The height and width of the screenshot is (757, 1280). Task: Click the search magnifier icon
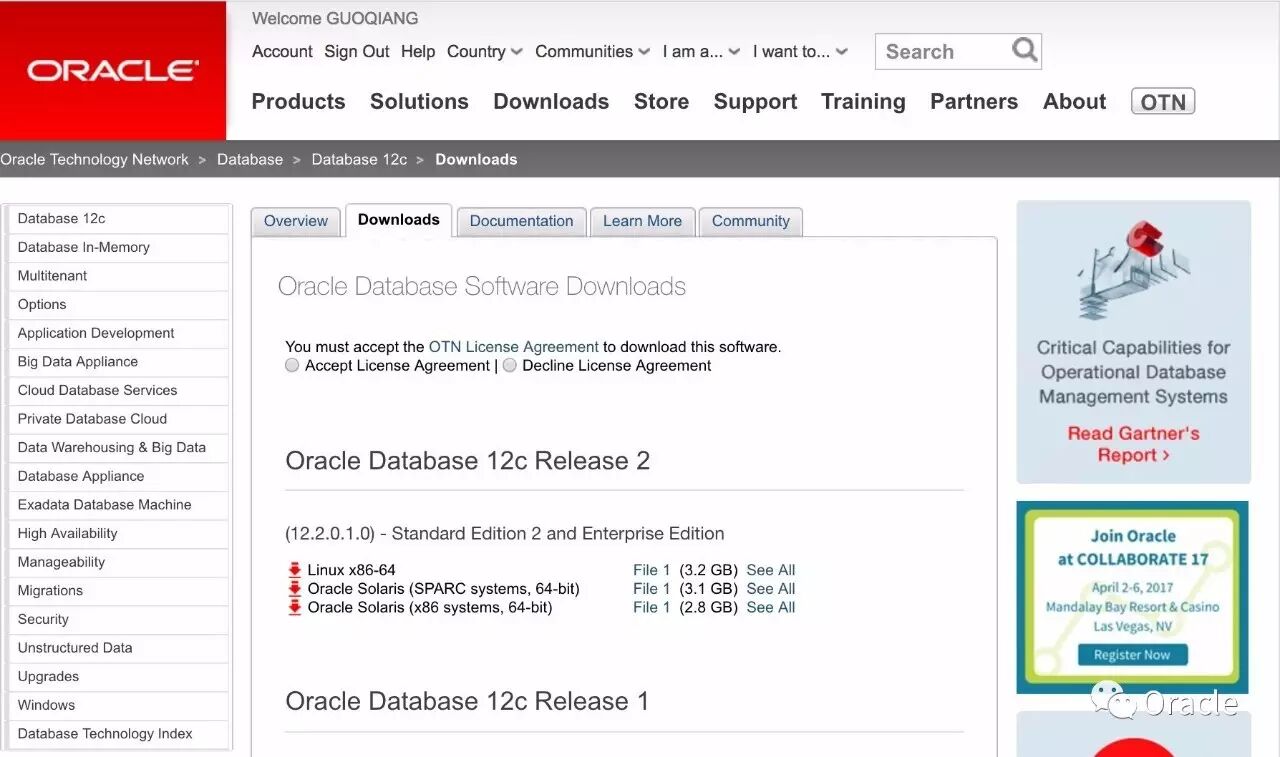pyautogui.click(x=1023, y=50)
